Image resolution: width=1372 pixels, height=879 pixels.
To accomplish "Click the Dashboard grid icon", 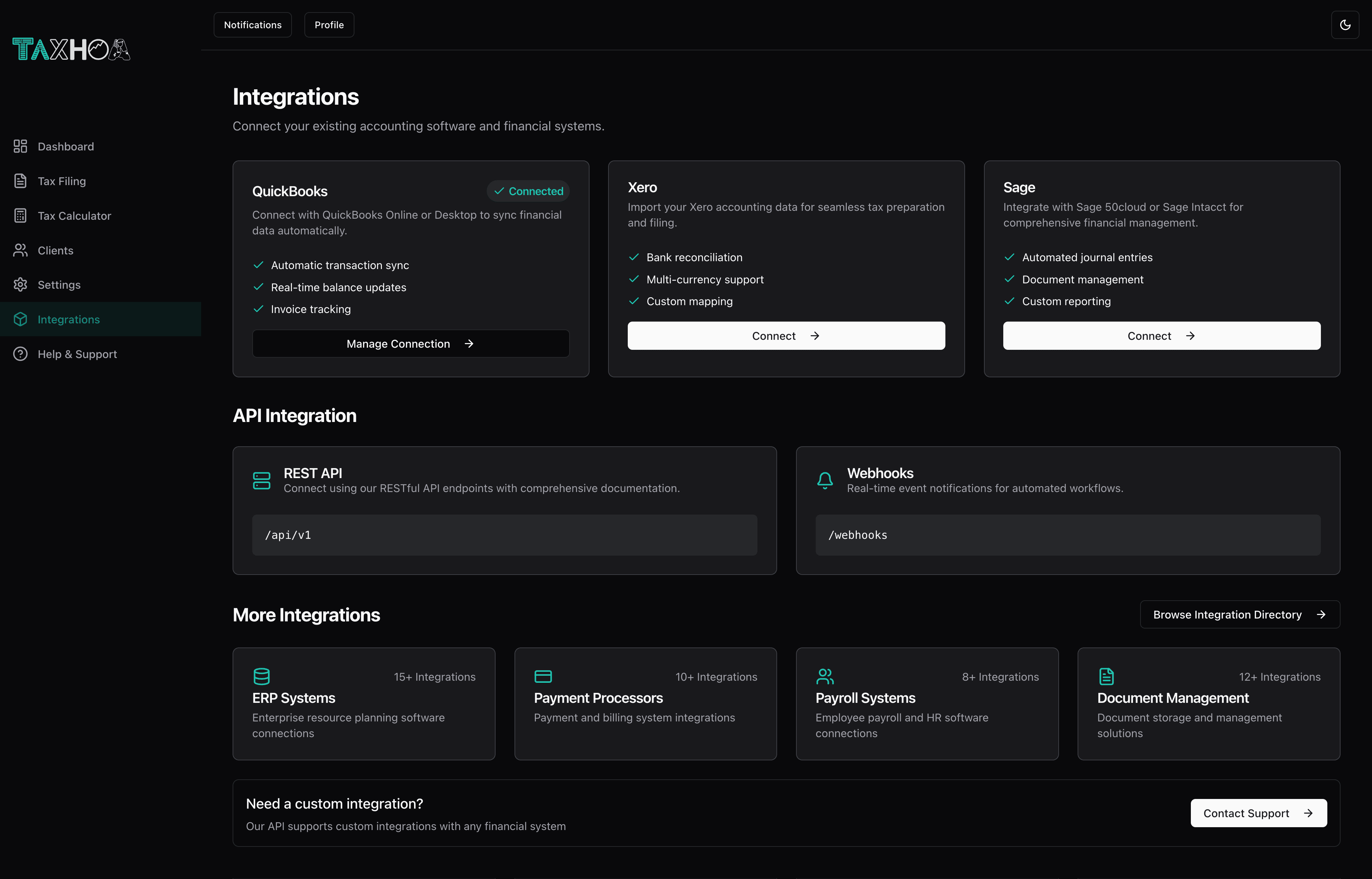I will (21, 146).
